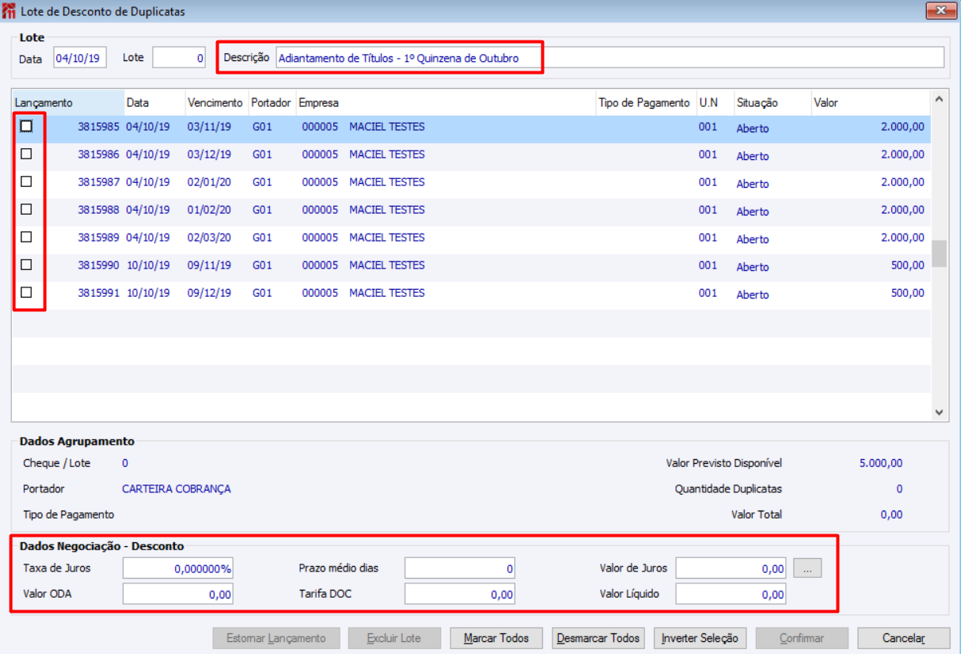This screenshot has height=654, width=961.
Task: Select checkbox for lançamento 3815988
Action: tap(26, 209)
